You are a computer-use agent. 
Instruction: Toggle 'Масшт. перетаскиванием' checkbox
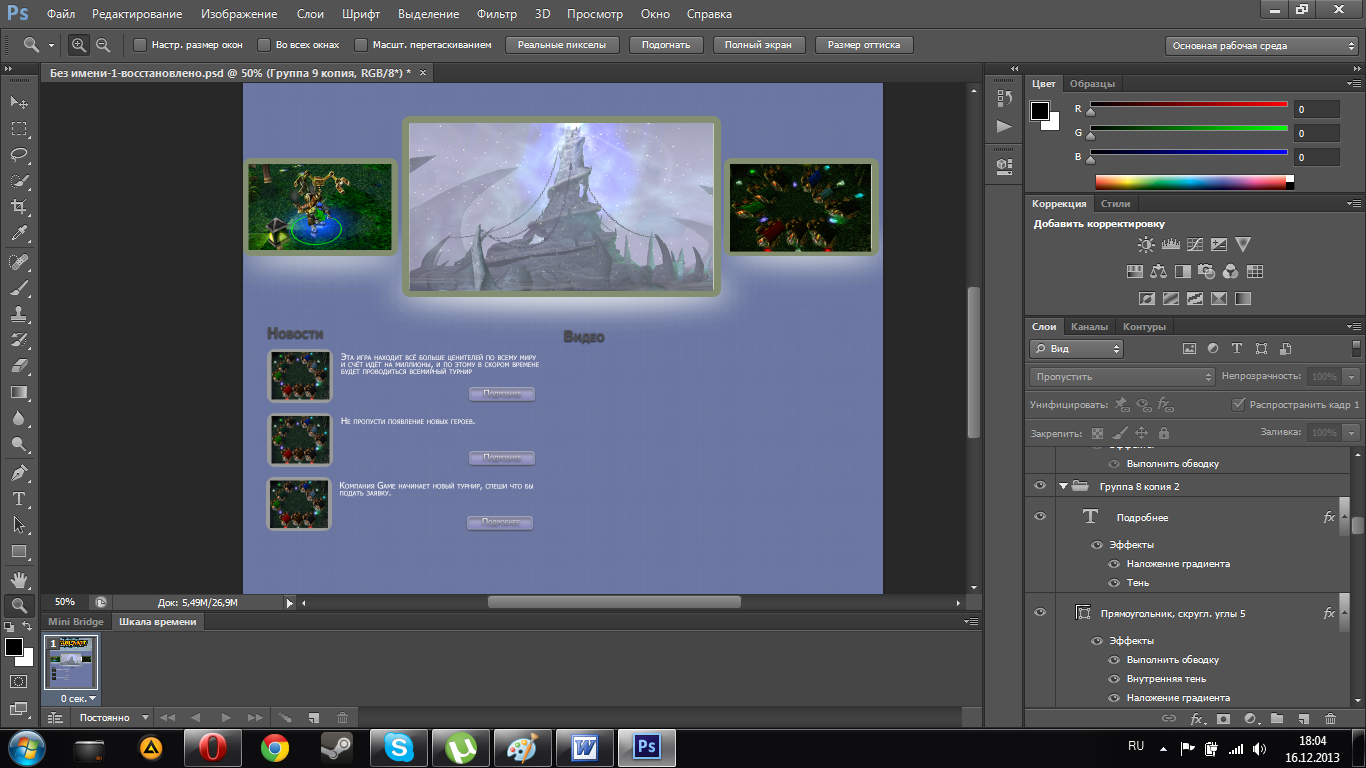pos(361,45)
